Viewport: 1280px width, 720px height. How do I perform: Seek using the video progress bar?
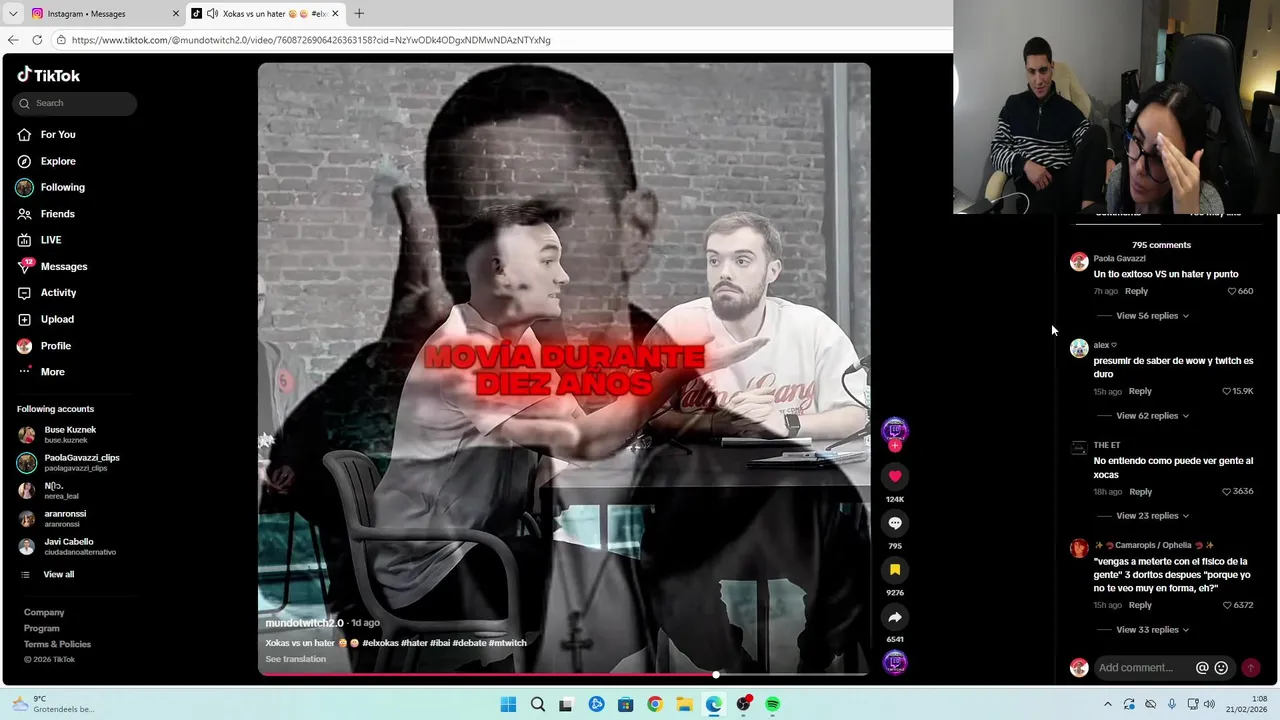coord(564,674)
